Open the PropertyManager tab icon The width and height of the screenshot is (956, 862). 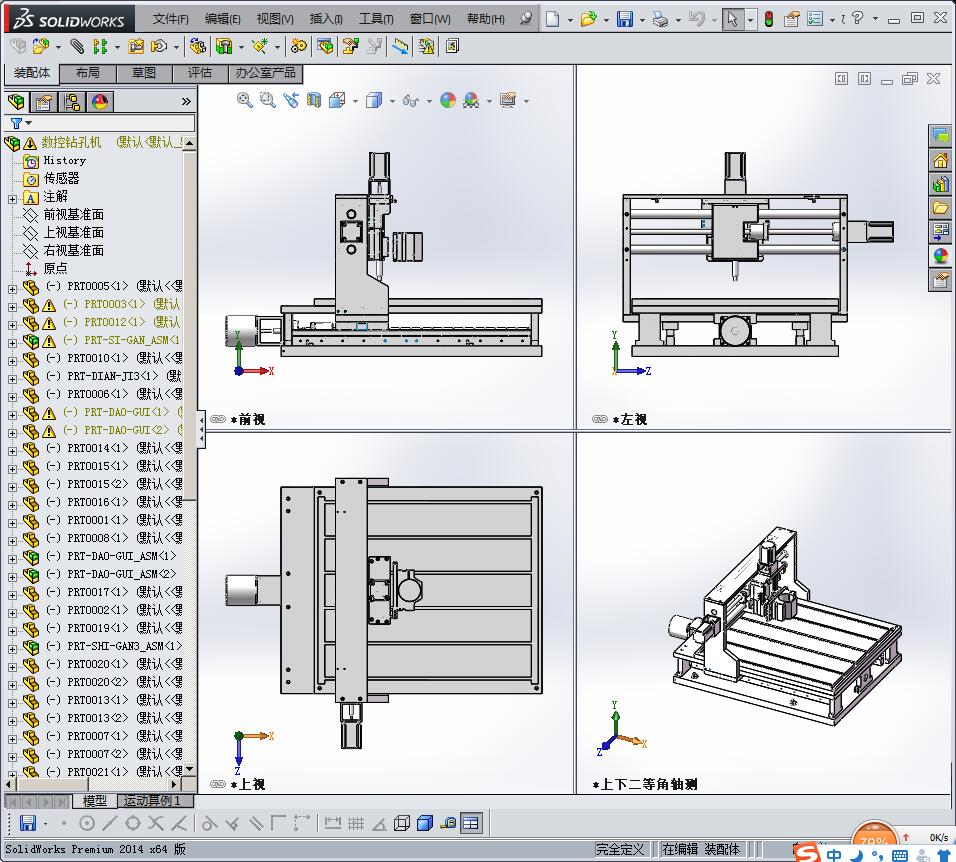coord(44,102)
